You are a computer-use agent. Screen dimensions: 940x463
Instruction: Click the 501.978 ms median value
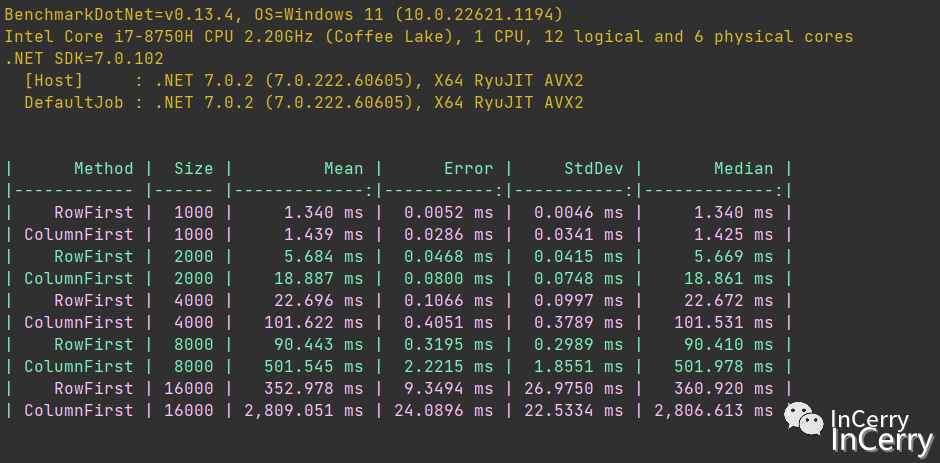[x=724, y=366]
